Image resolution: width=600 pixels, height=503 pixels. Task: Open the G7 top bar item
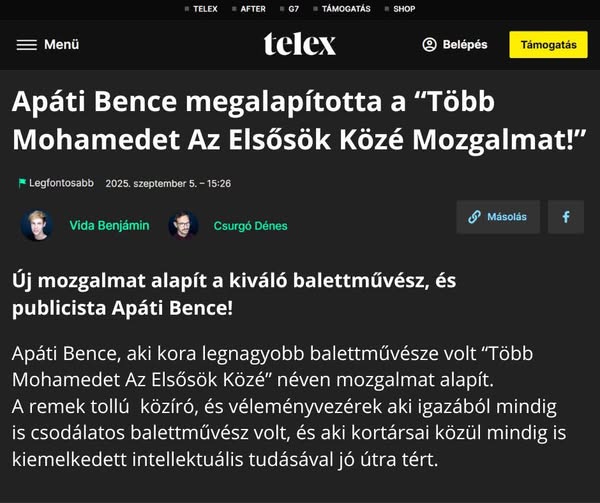pyautogui.click(x=293, y=9)
